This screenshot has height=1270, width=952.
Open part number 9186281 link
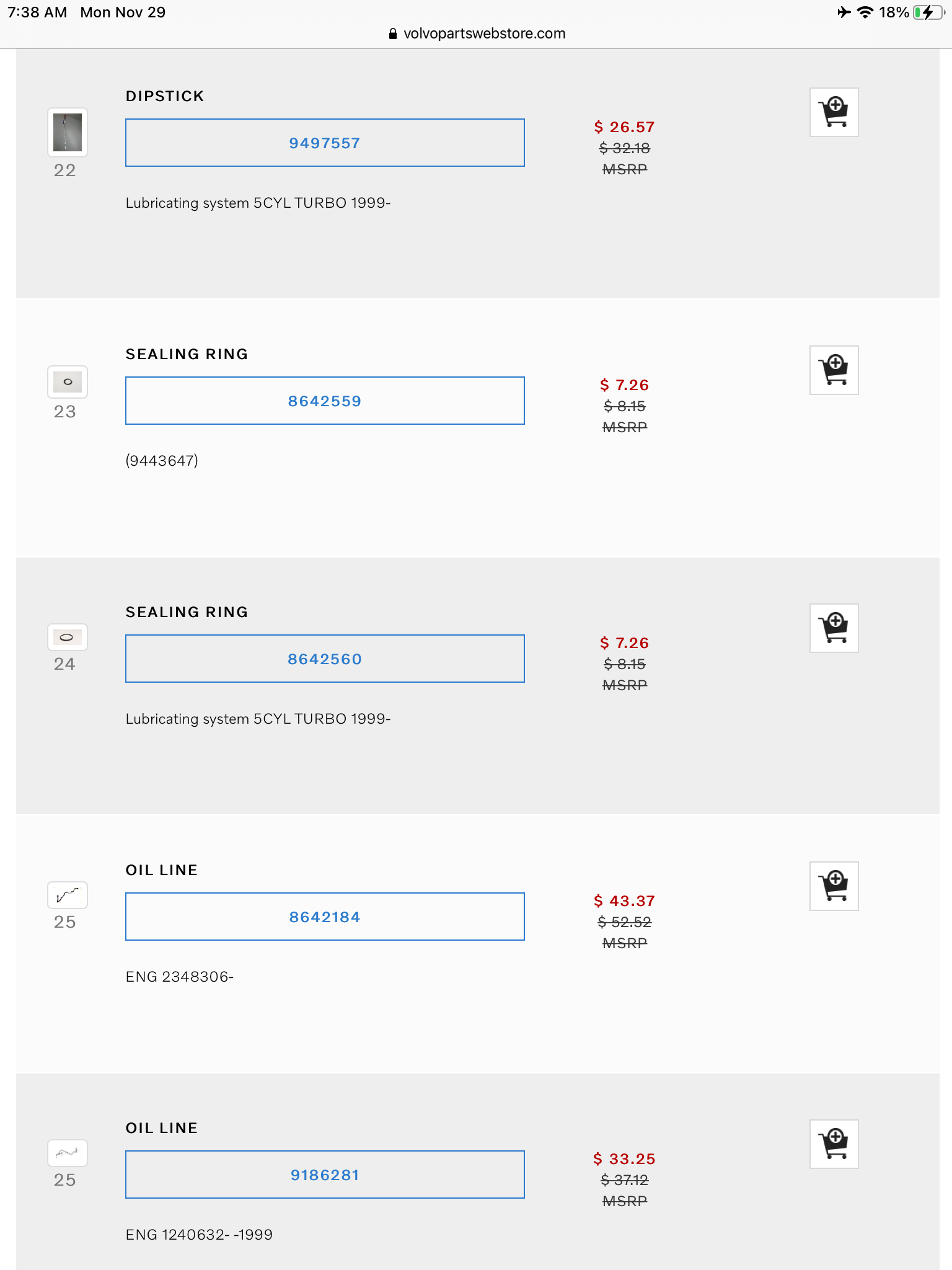click(x=325, y=1175)
